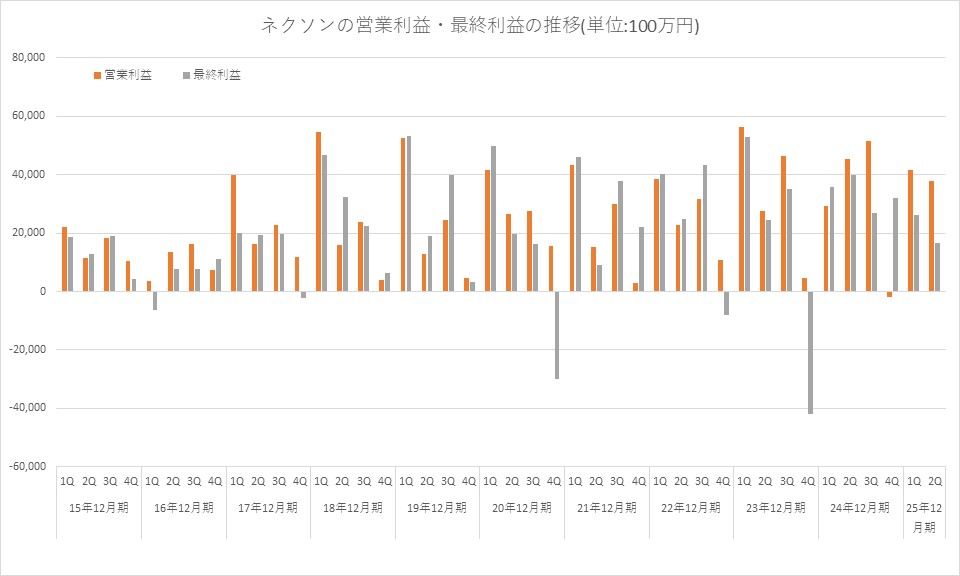
Task: Click the orange bar for 17年12月期 1Q
Action: click(234, 233)
